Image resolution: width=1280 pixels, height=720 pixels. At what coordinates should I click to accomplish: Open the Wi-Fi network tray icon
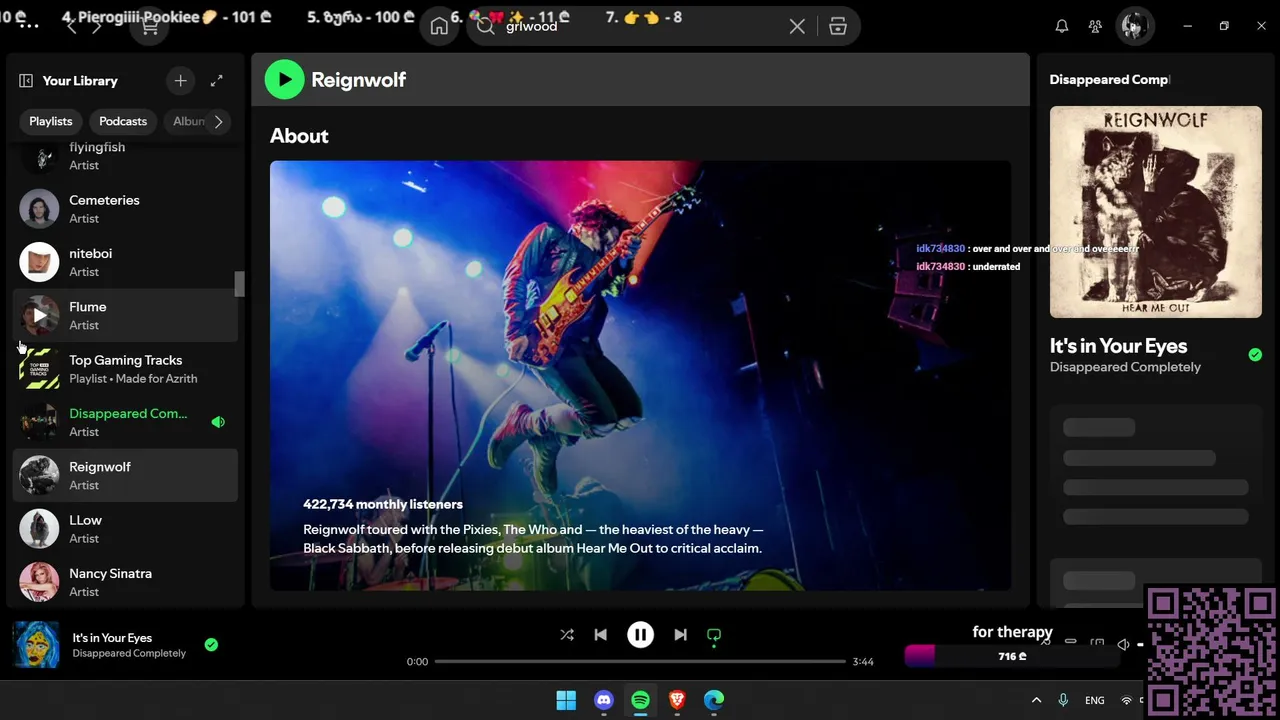click(x=1127, y=700)
